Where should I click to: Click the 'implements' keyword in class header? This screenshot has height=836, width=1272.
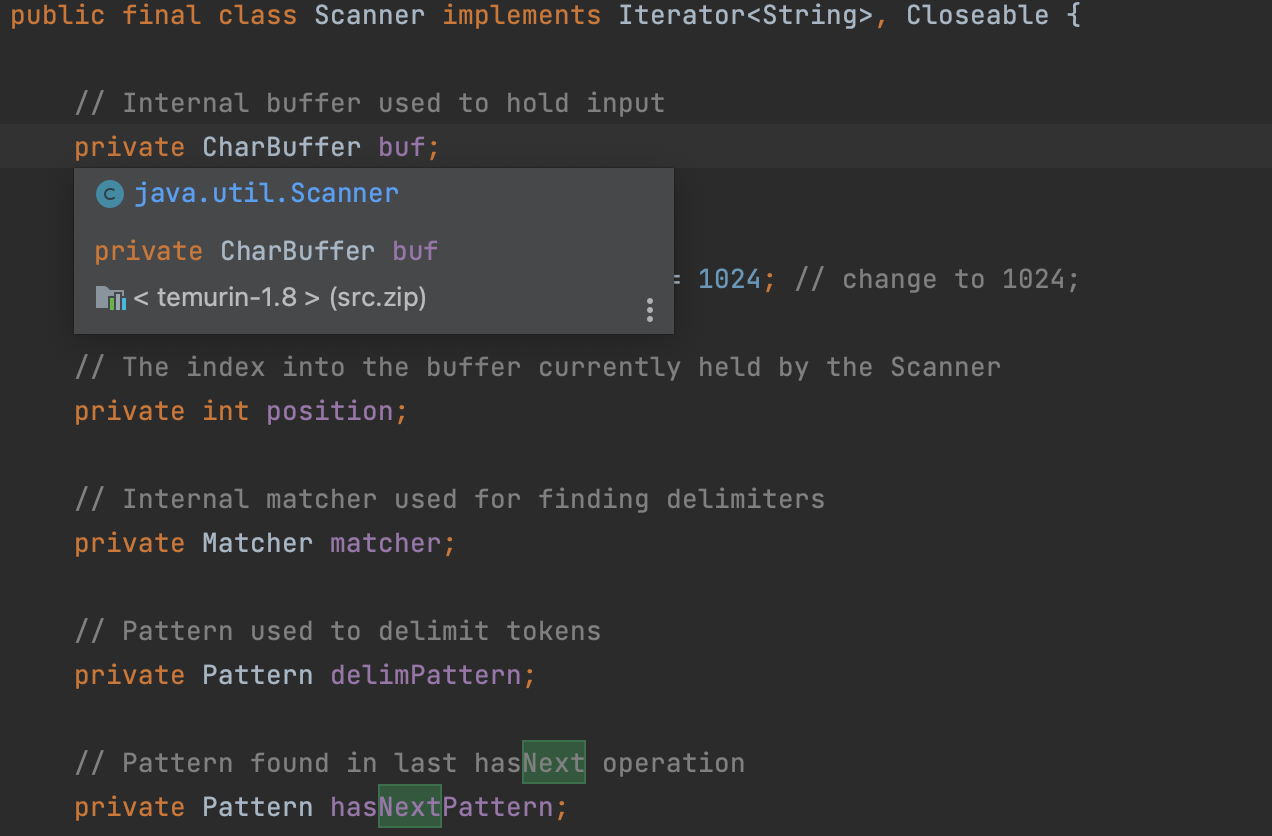point(522,16)
